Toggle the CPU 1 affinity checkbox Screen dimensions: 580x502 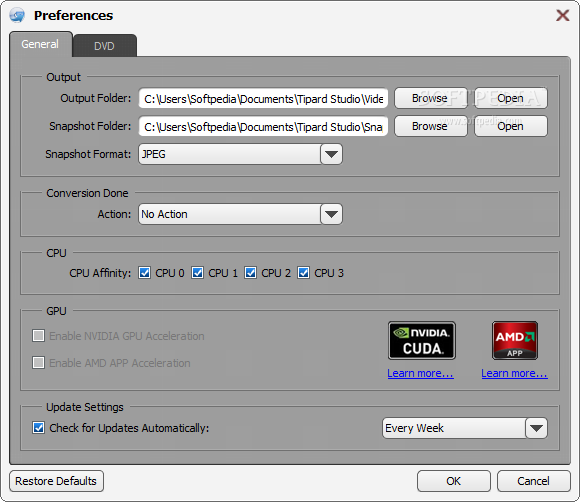click(198, 273)
